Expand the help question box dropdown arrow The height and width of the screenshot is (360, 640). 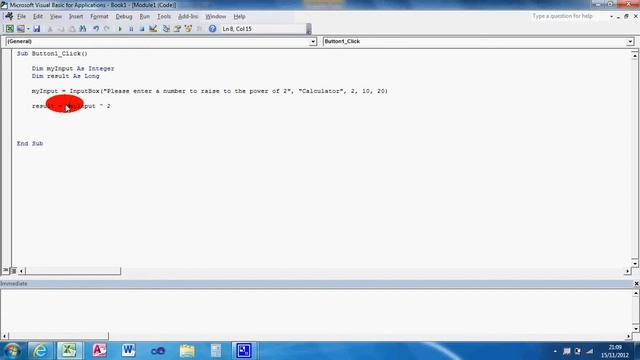coord(611,17)
